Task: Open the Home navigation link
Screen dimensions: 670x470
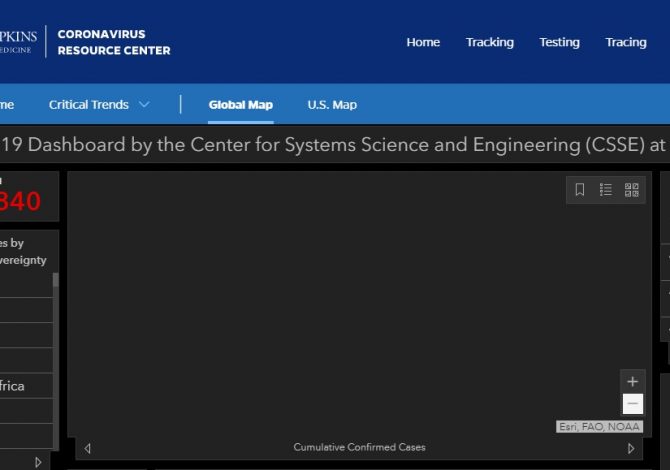Action: (423, 42)
